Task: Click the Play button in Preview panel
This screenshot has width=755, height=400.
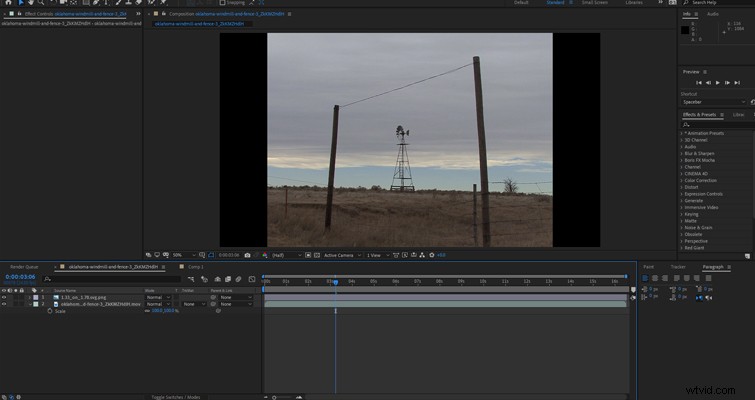Action: (718, 83)
